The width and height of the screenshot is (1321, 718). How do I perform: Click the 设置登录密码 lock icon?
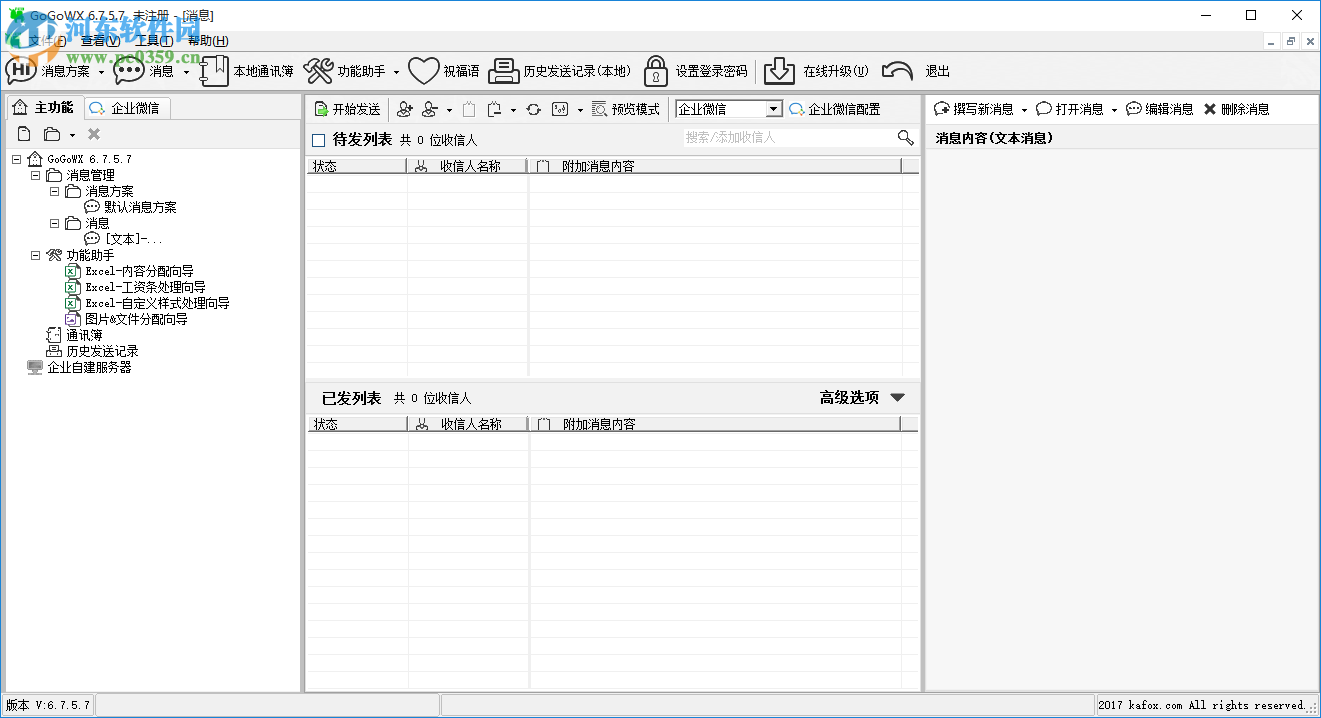[655, 70]
